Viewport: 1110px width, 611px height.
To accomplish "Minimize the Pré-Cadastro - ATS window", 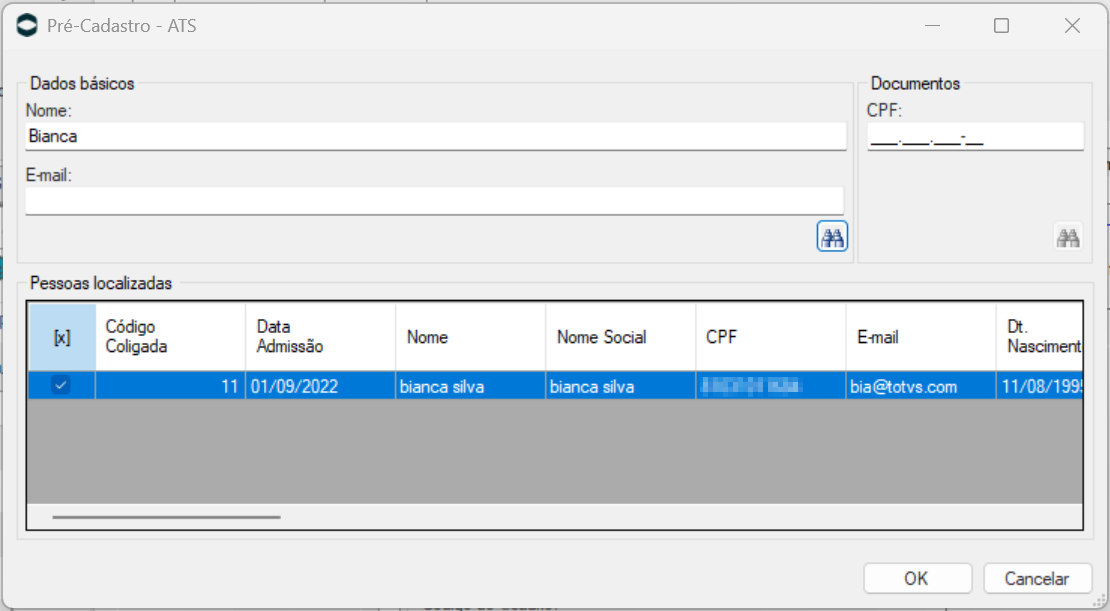I will tap(932, 25).
